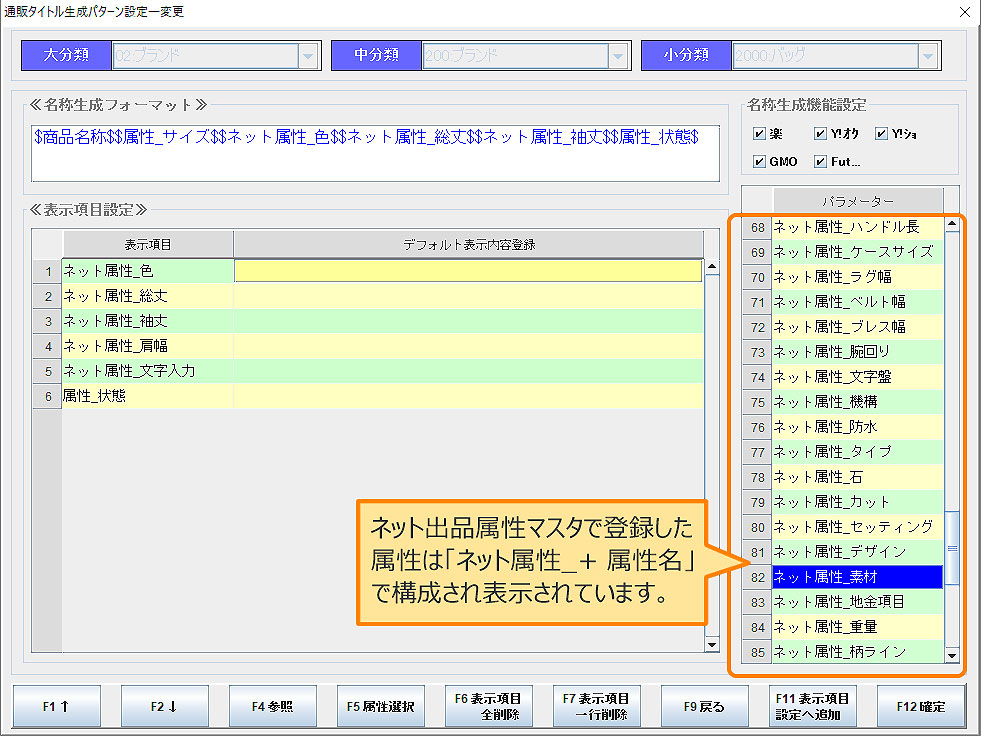This screenshot has width=981, height=736.
Task: Enable the Y!ショ checkbox
Action: (884, 131)
